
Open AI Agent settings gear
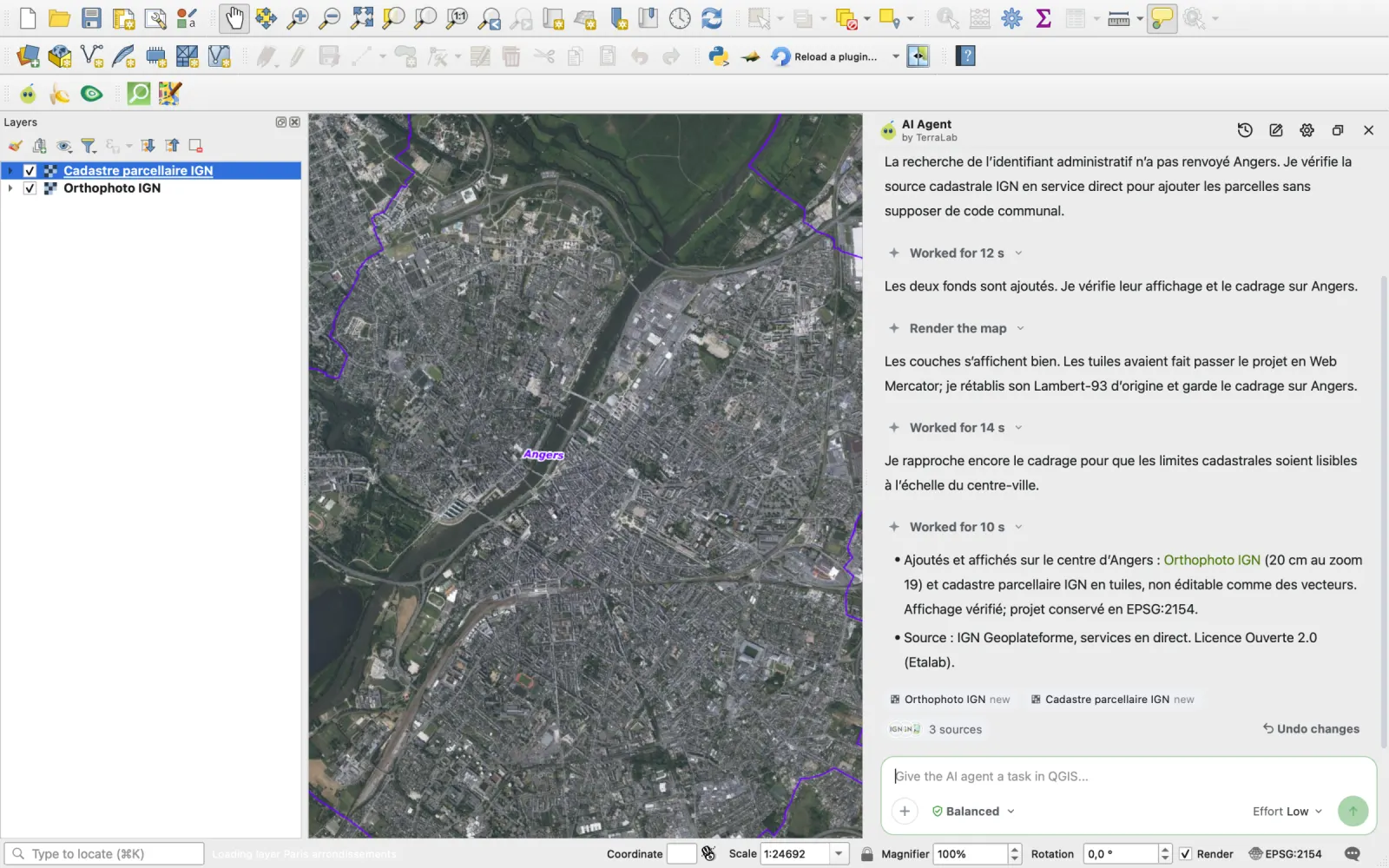coord(1307,130)
